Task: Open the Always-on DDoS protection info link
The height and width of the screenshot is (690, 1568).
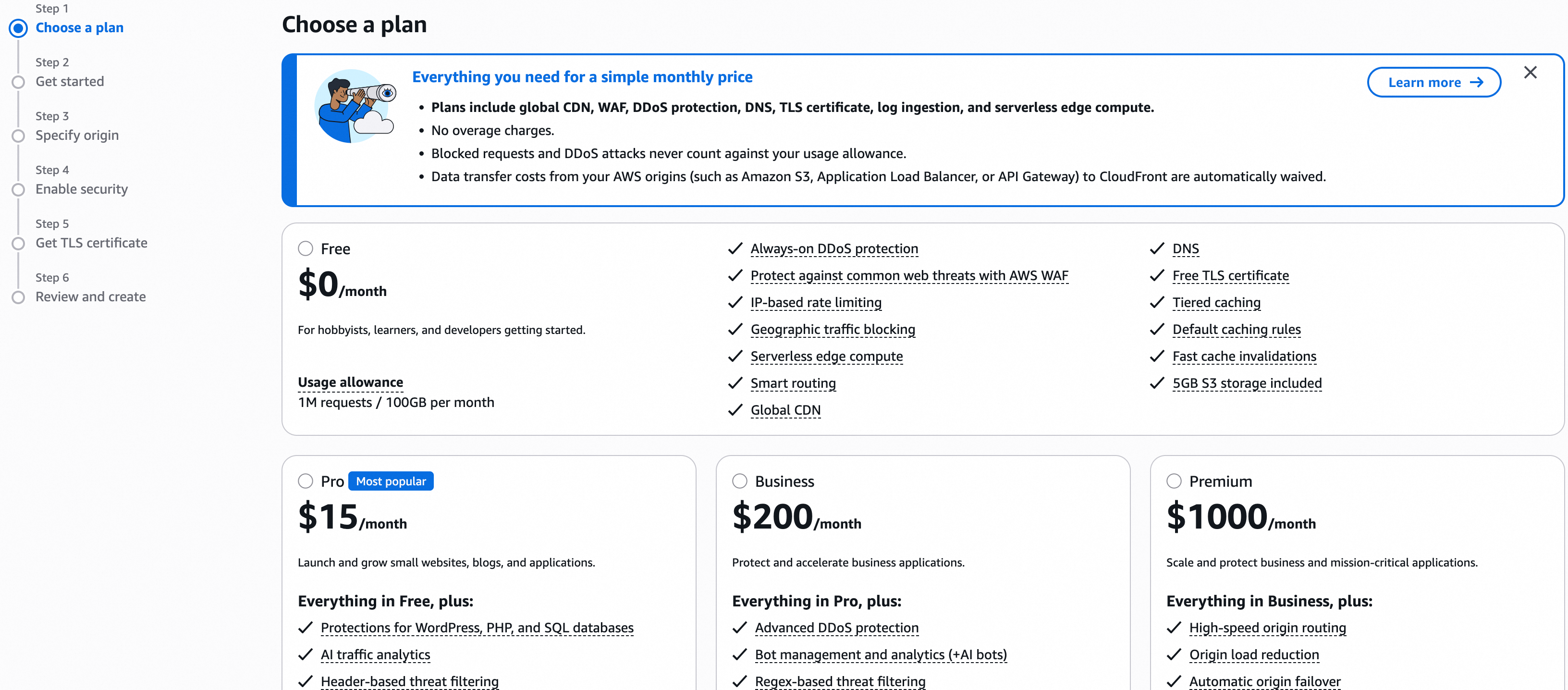Action: tap(834, 248)
